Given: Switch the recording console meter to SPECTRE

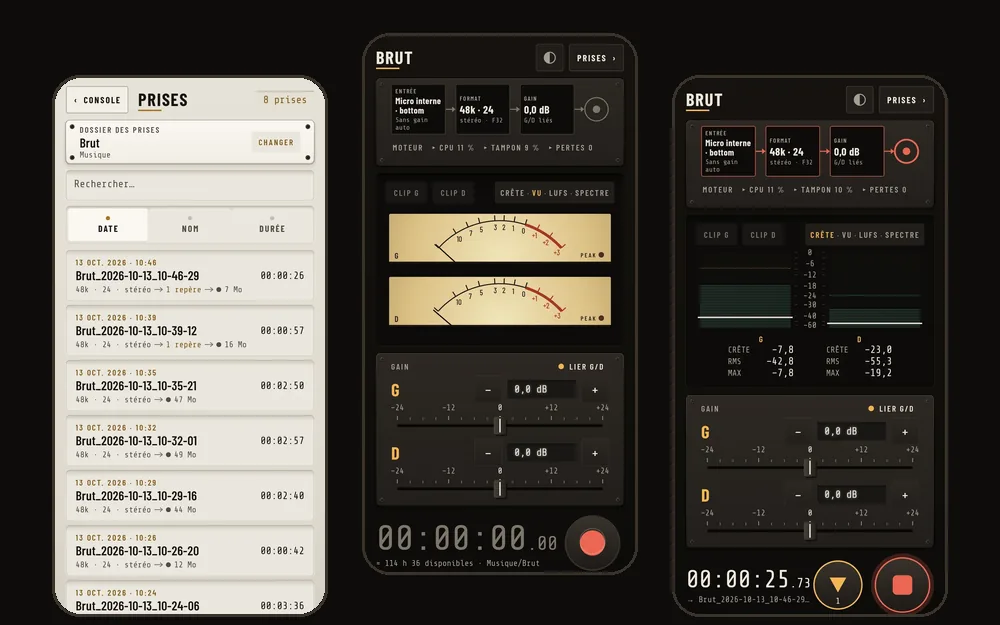Looking at the screenshot, I should click(x=902, y=235).
